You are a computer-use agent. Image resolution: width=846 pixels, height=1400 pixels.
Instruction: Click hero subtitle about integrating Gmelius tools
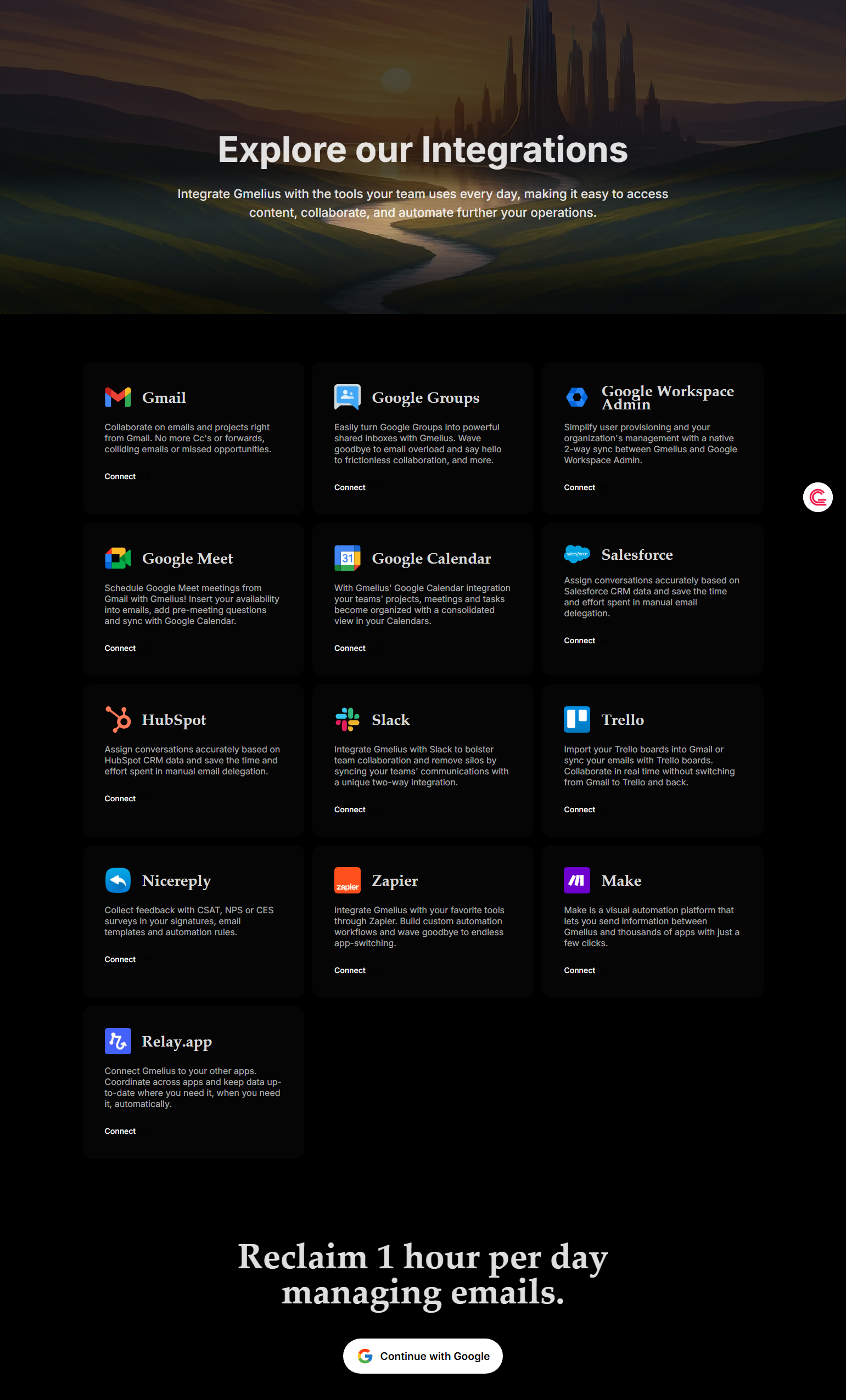click(x=422, y=203)
